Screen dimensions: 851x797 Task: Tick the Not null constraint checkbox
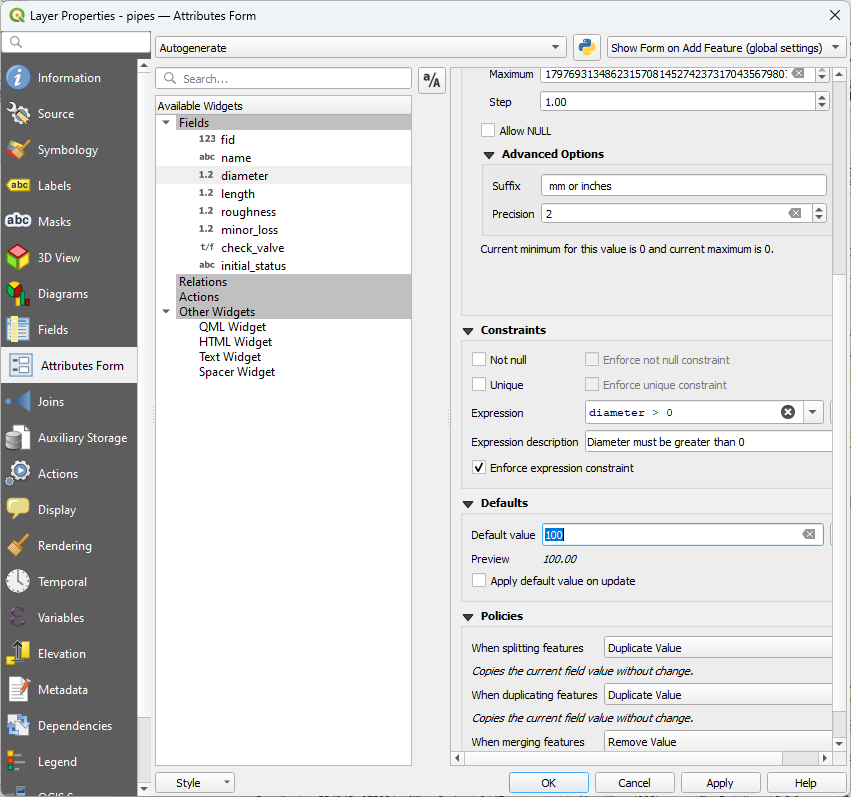pos(479,360)
